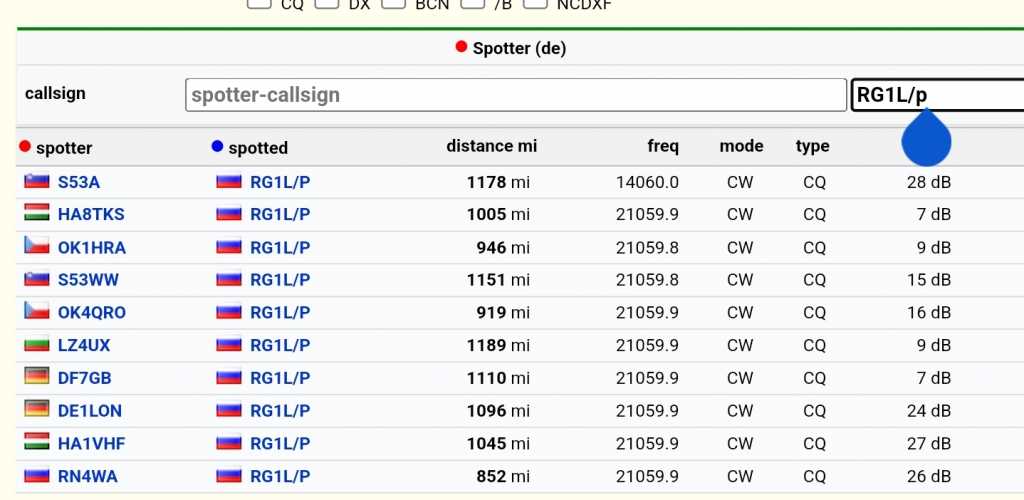This screenshot has height=500, width=1024.
Task: Click the German flag beside DF7GB
Action: pos(37,377)
